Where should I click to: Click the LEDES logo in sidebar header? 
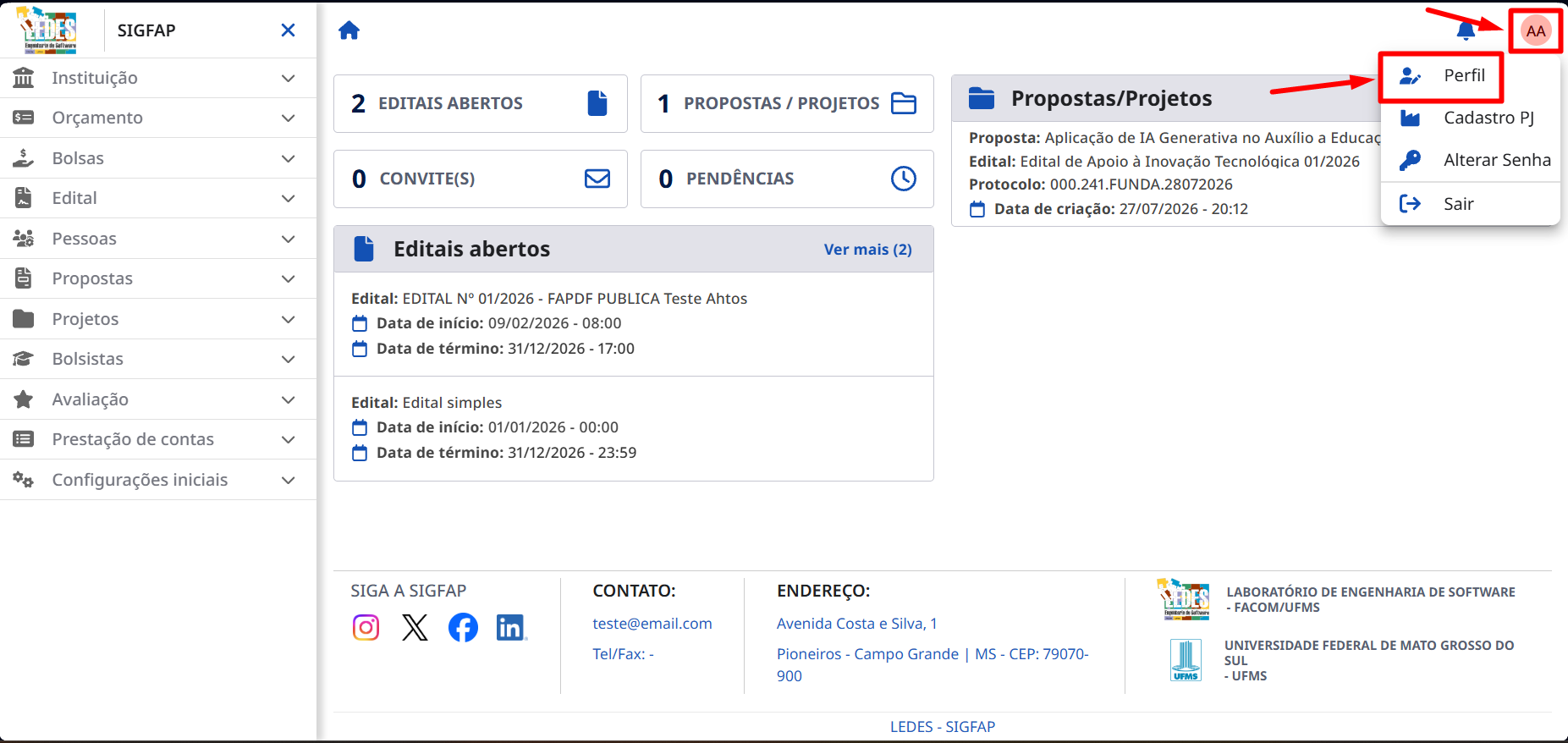coord(47,30)
